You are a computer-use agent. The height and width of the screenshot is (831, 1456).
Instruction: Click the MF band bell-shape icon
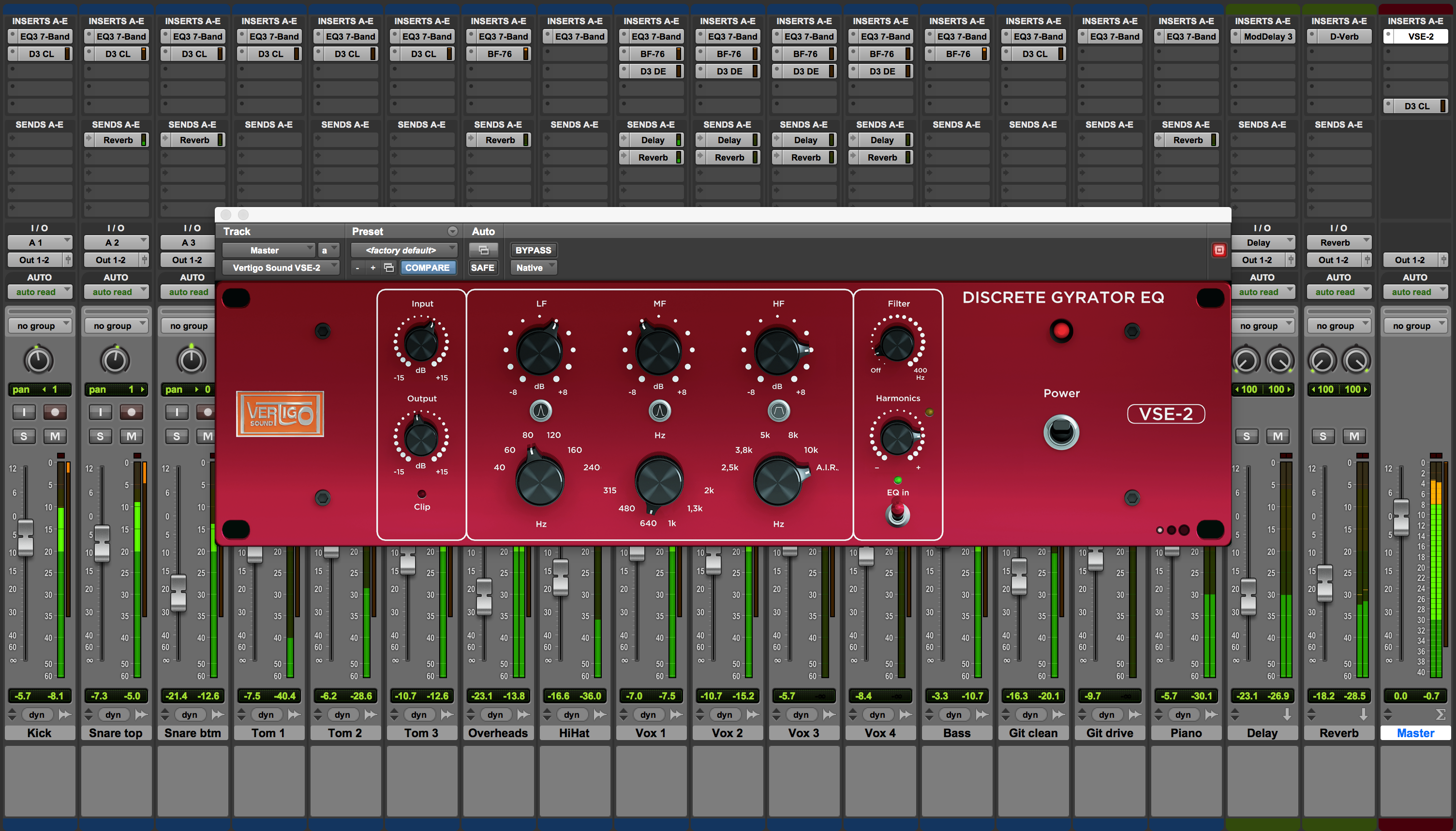pos(659,410)
